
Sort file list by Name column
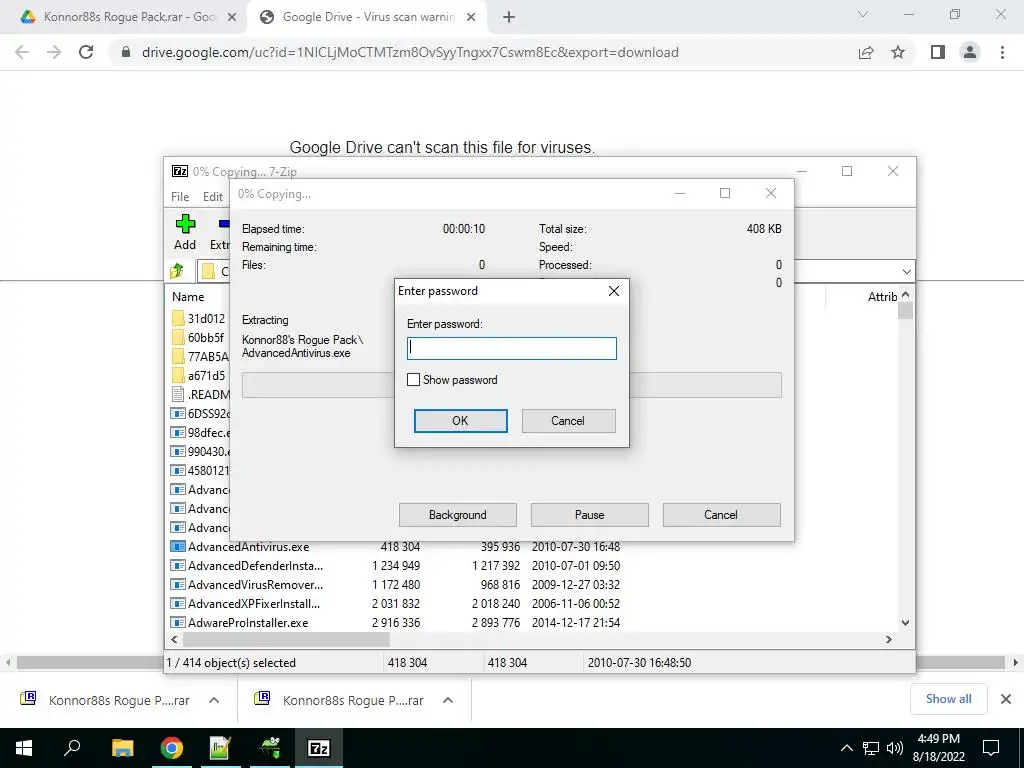pos(188,296)
